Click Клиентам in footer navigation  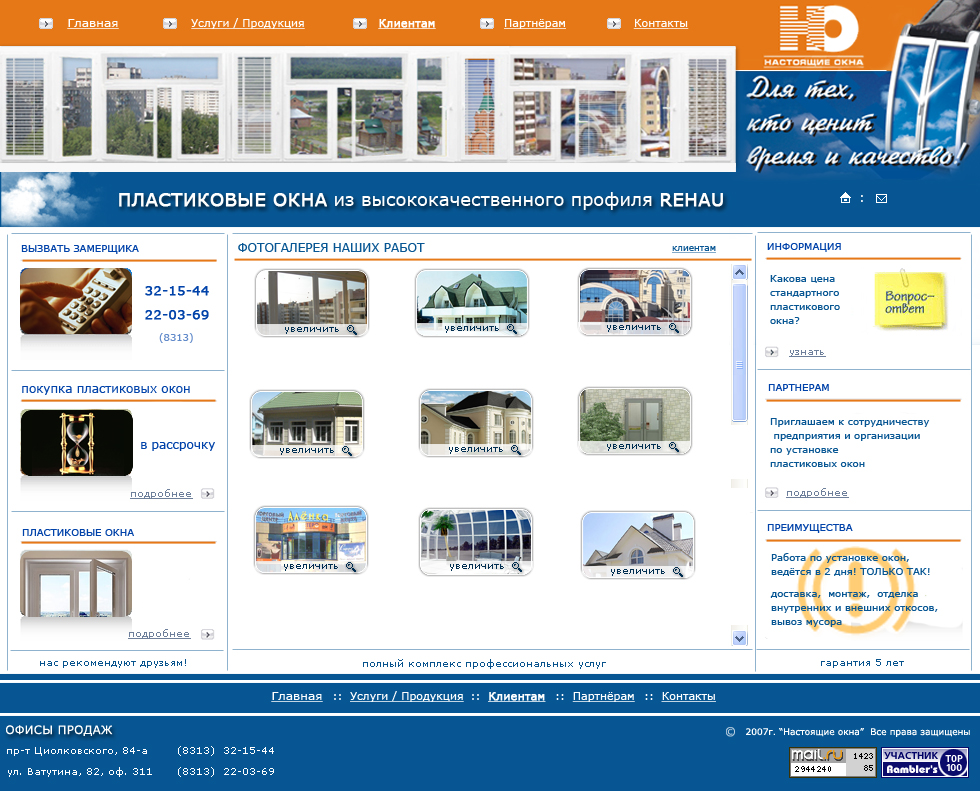click(x=516, y=696)
